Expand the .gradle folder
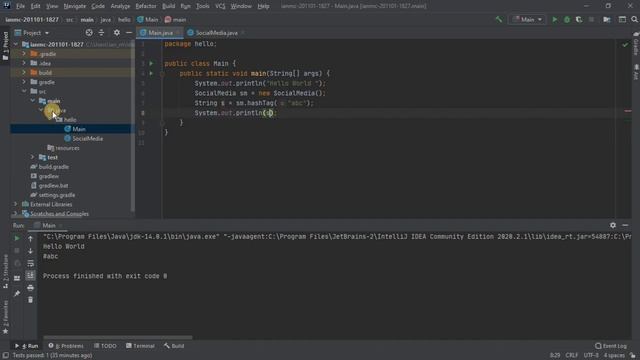This screenshot has height=360, width=640. (24, 54)
